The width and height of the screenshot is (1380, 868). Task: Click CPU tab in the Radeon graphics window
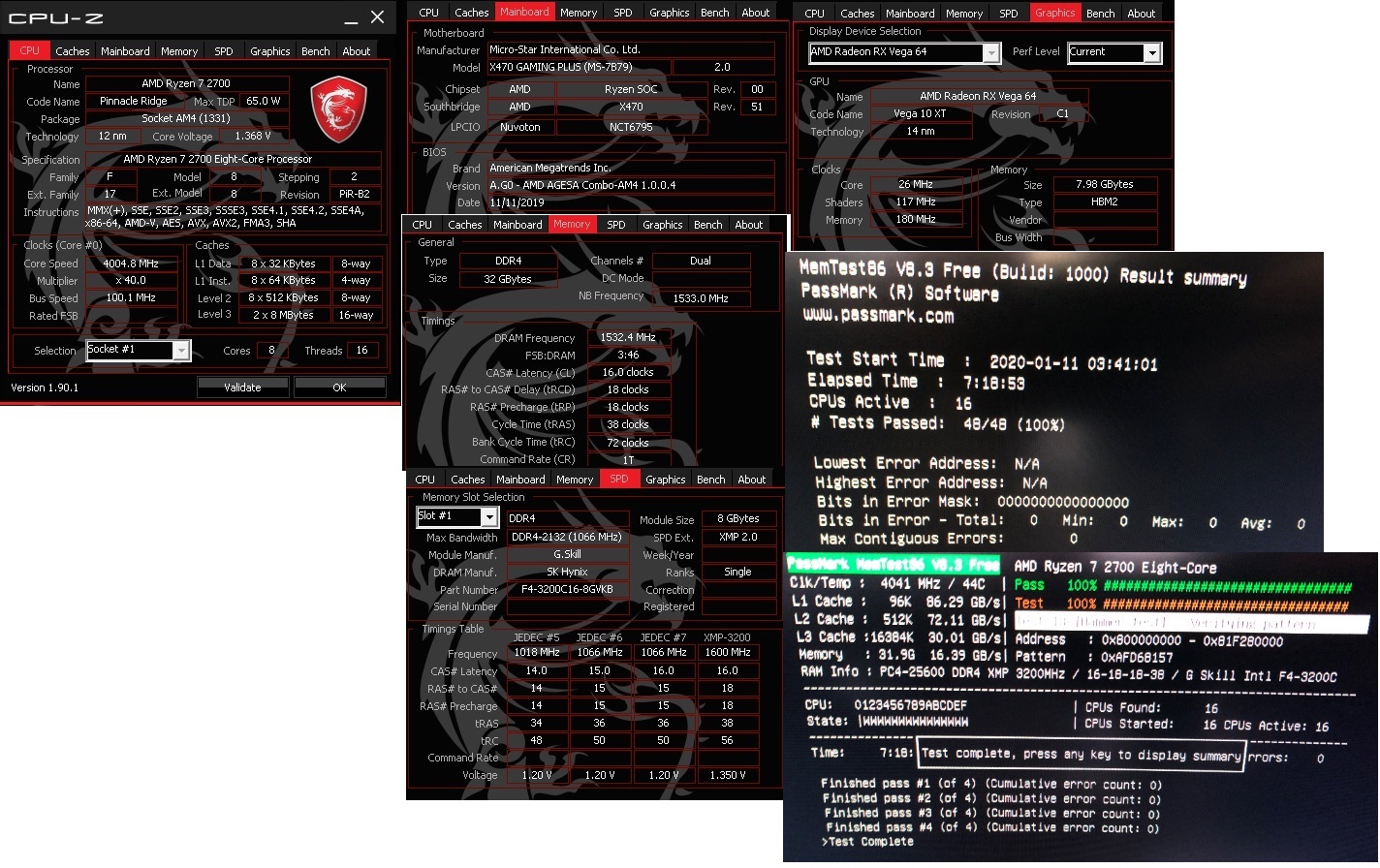815,14
